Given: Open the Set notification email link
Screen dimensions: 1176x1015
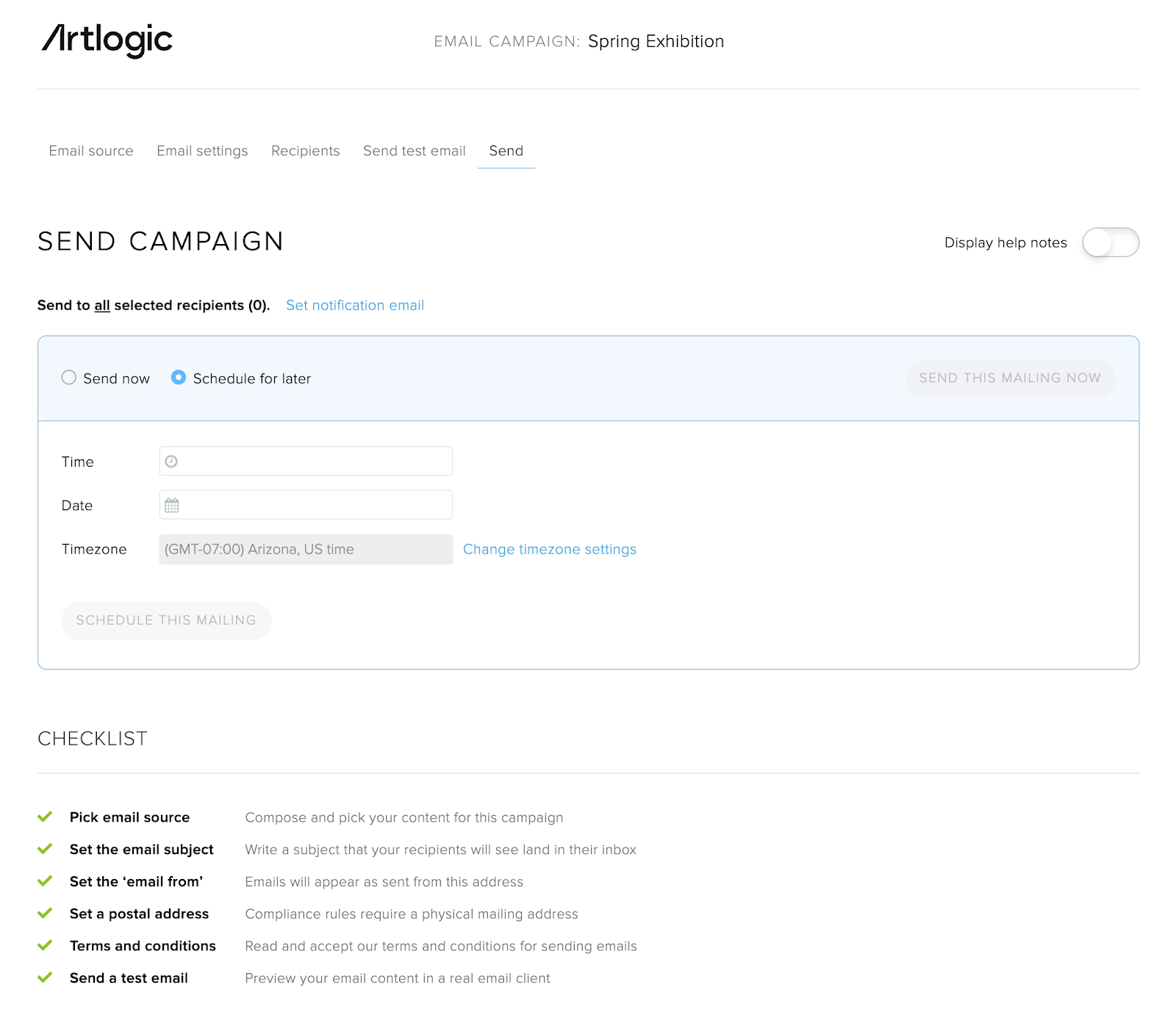Looking at the screenshot, I should pyautogui.click(x=354, y=305).
